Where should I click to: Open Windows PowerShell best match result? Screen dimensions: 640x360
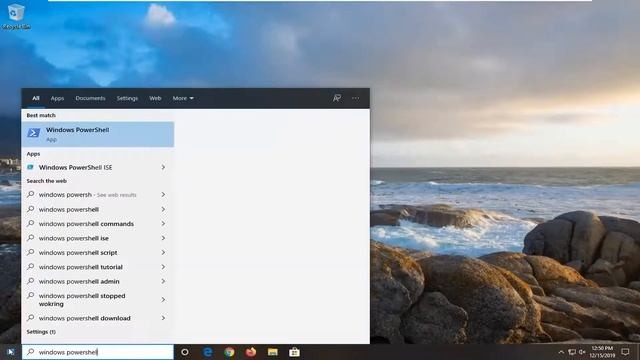click(98, 134)
